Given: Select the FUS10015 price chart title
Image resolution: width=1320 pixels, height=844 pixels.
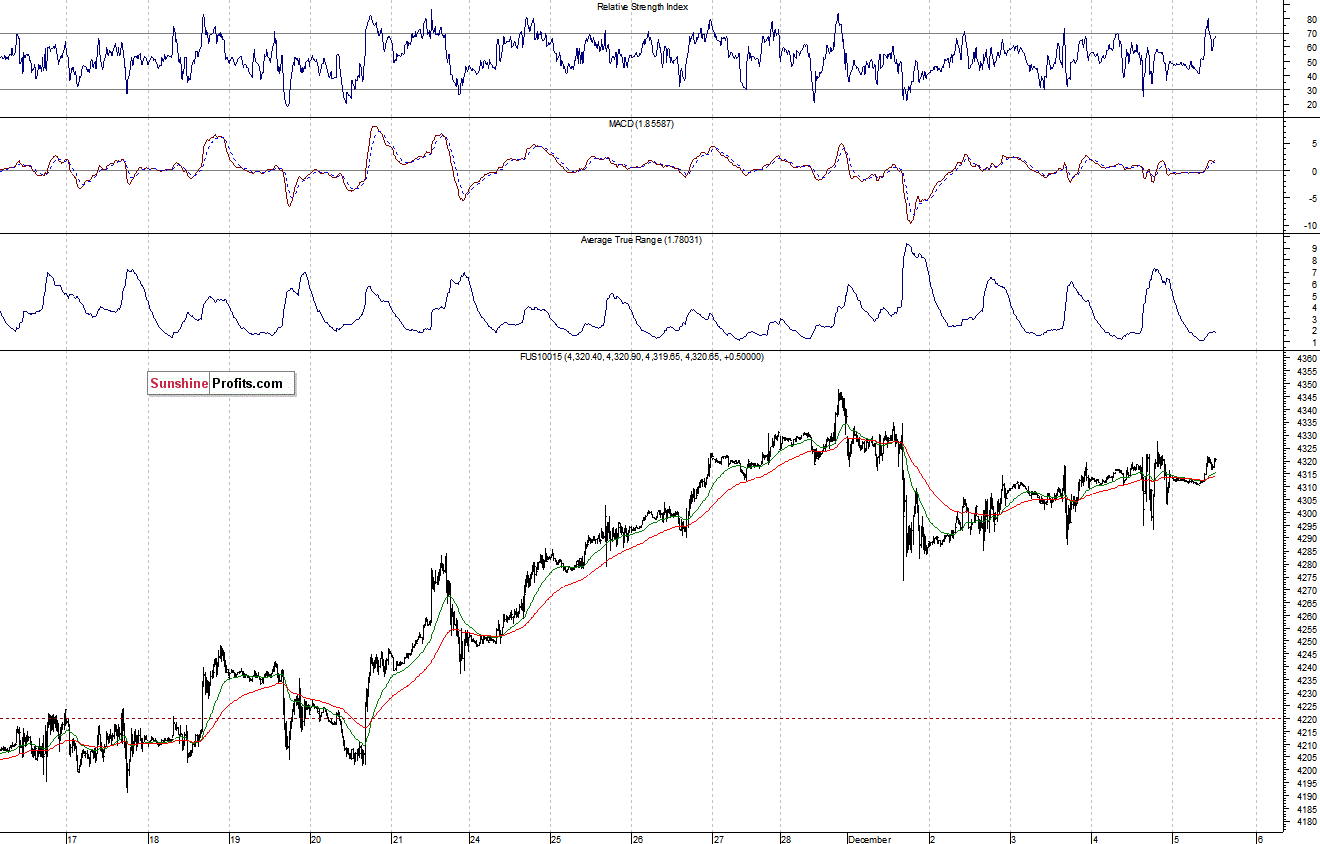Looking at the screenshot, I should point(643,357).
